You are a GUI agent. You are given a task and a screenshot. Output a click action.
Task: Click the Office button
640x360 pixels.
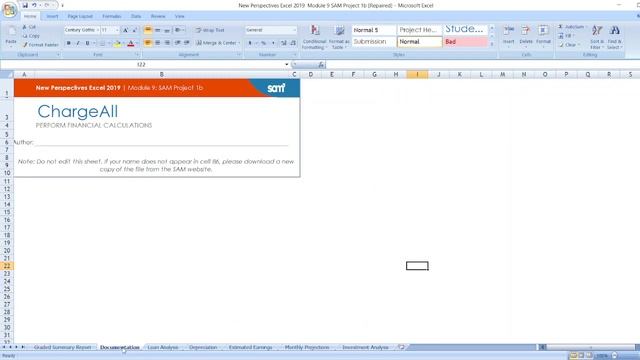pyautogui.click(x=9, y=10)
